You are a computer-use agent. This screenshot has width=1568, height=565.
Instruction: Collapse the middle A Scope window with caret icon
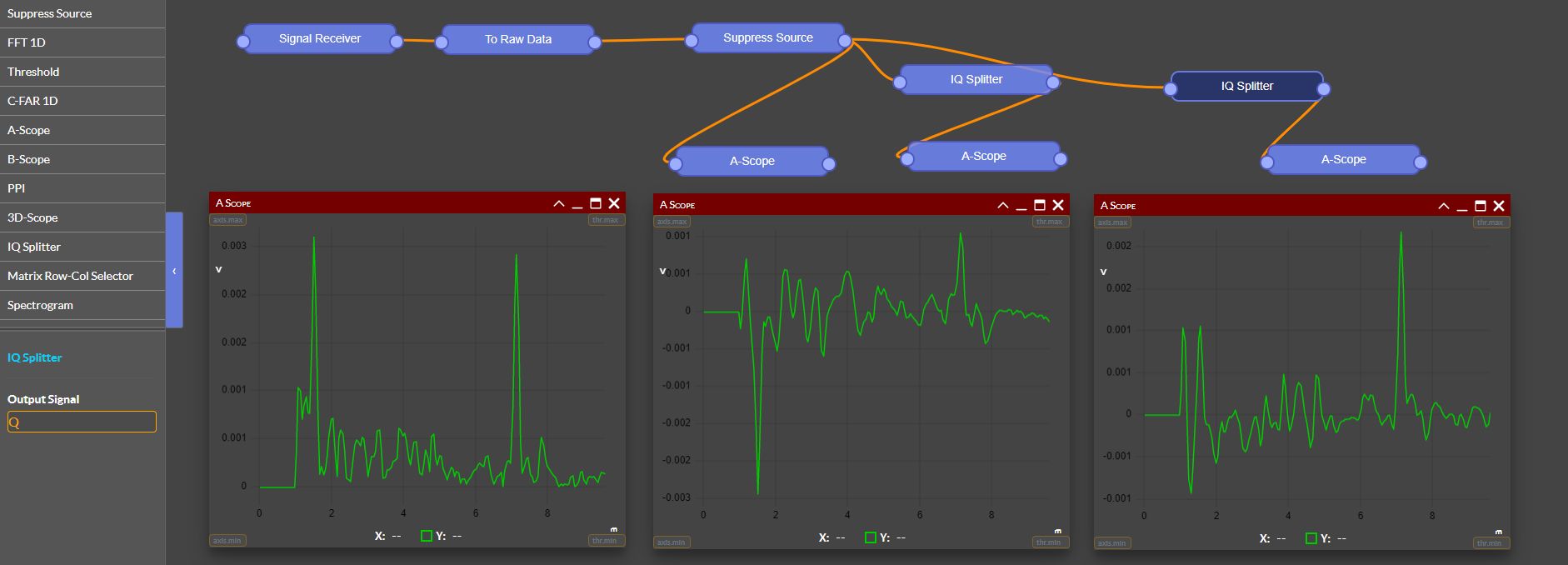point(1002,205)
